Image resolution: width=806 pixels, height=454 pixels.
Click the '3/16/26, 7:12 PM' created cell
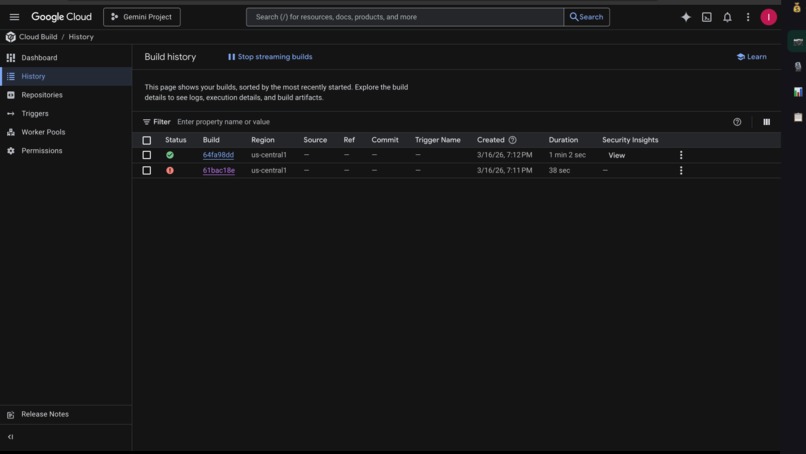point(504,155)
